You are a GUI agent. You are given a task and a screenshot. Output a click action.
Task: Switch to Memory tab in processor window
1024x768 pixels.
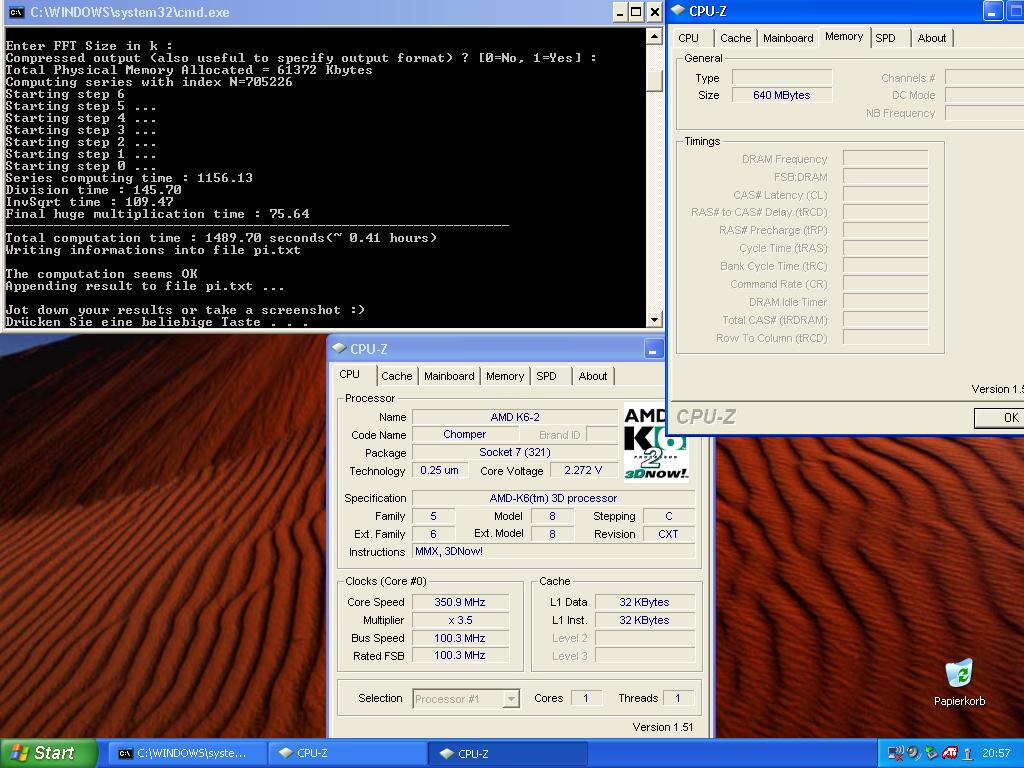(x=505, y=376)
